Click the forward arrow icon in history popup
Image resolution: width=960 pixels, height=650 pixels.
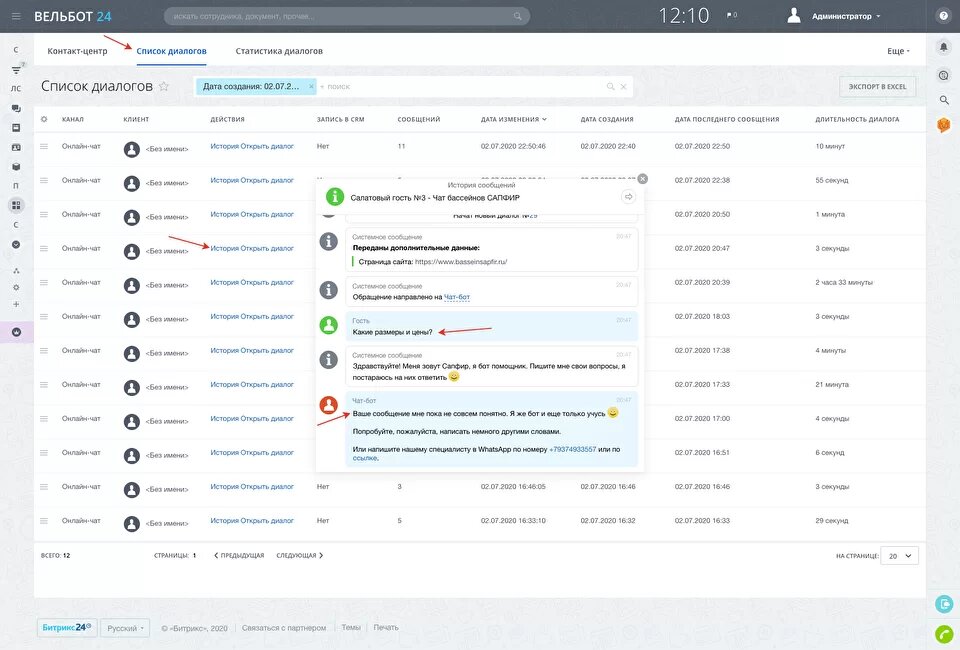[628, 196]
